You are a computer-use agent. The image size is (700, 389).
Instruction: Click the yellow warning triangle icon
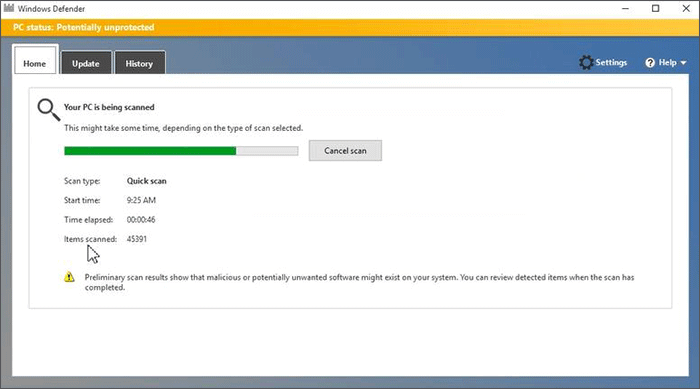69,277
